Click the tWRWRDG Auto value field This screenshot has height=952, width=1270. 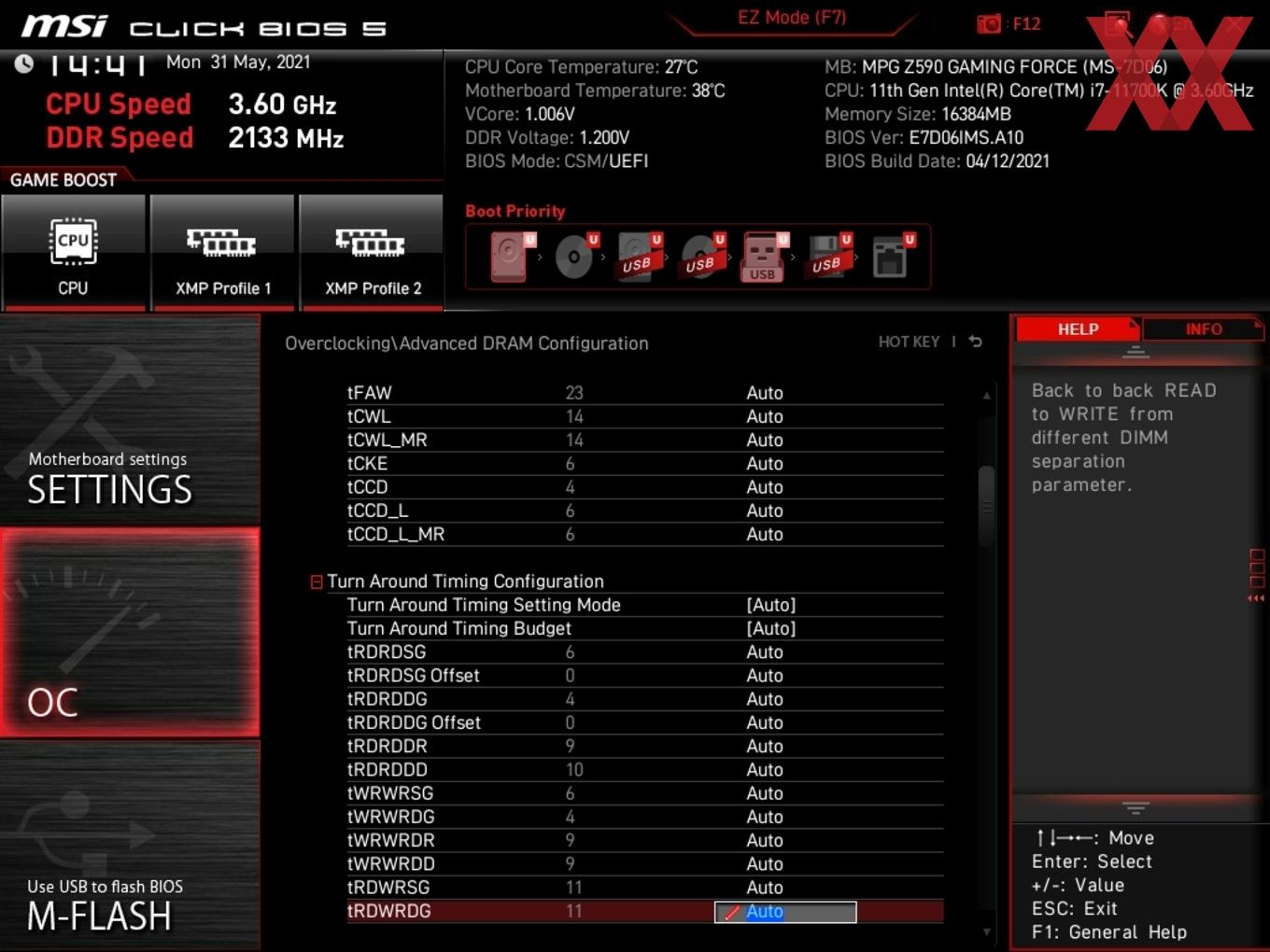click(765, 817)
